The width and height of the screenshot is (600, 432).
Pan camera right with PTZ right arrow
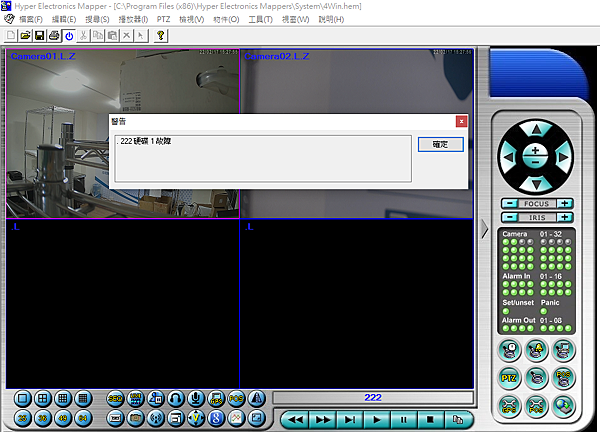coord(562,157)
